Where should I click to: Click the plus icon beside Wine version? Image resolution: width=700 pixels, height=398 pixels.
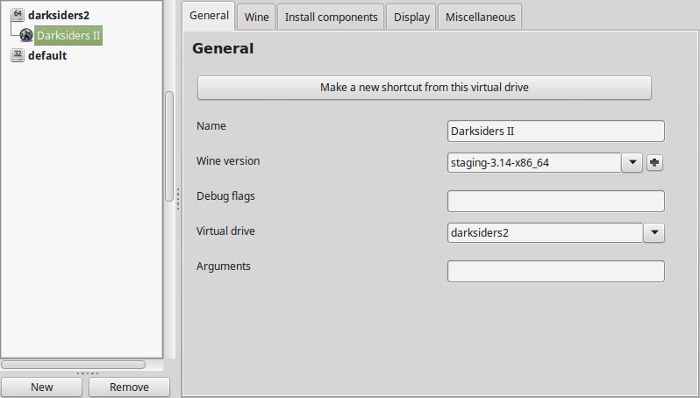click(654, 162)
